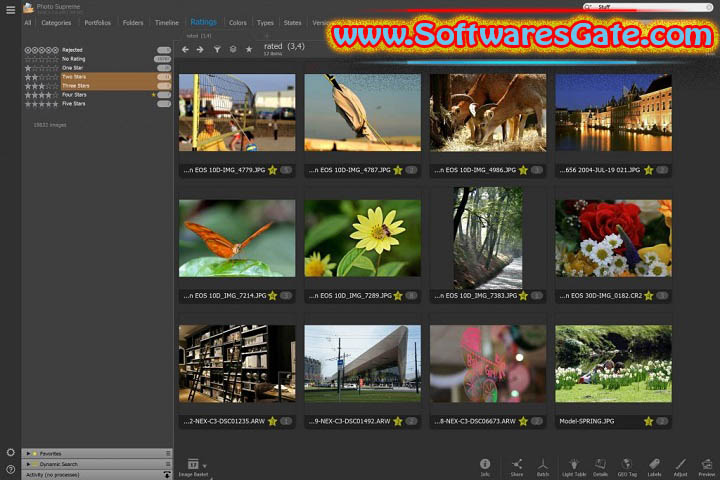Open the hamburger main menu
The image size is (720, 480).
coord(10,10)
